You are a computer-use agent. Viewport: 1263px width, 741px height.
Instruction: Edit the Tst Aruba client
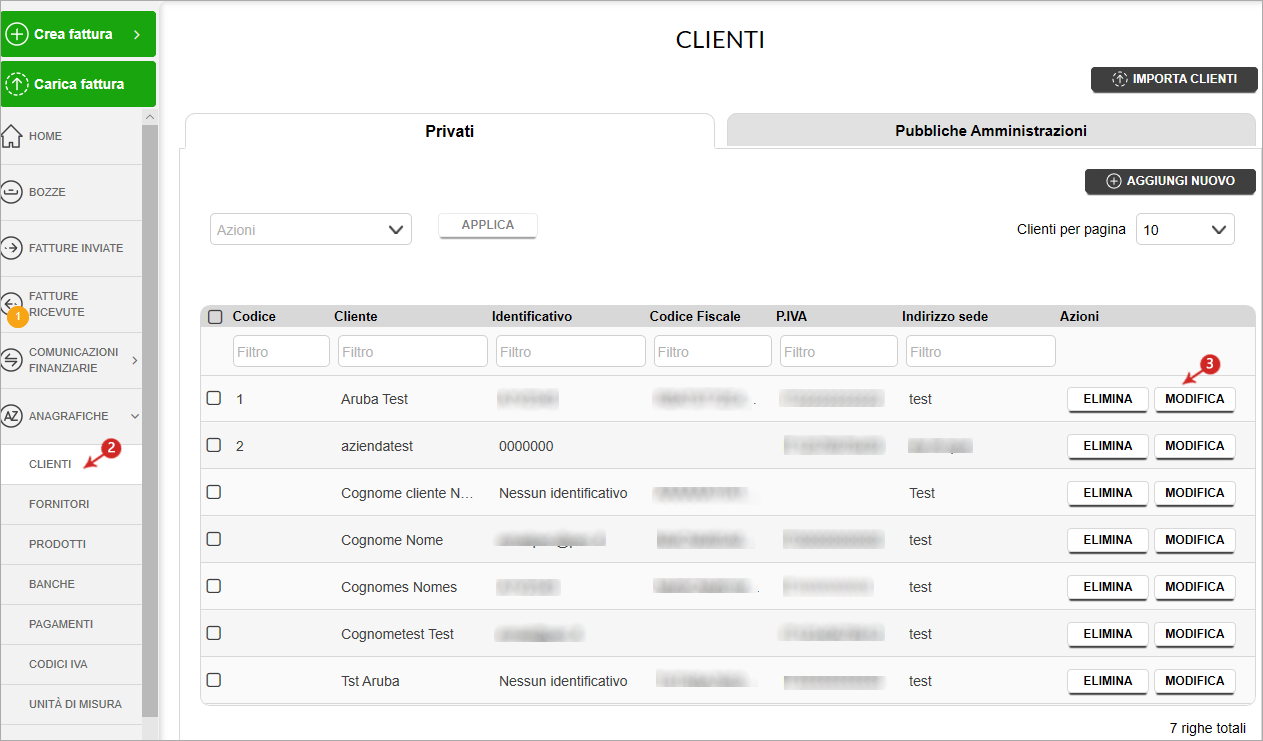[1195, 681]
